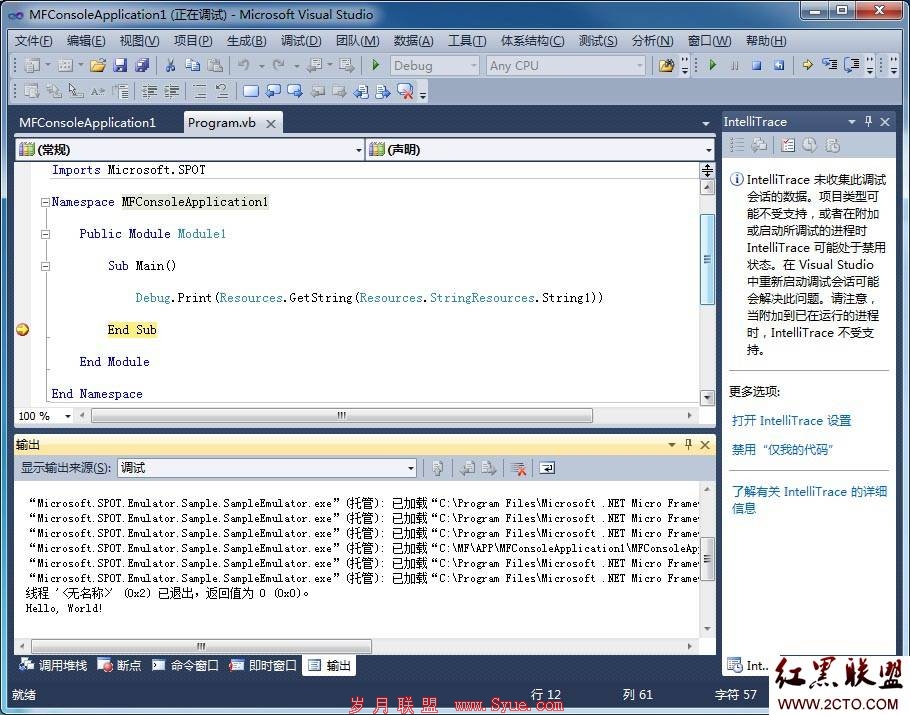Close the Program.vb tab
The image size is (910, 715).
[270, 124]
